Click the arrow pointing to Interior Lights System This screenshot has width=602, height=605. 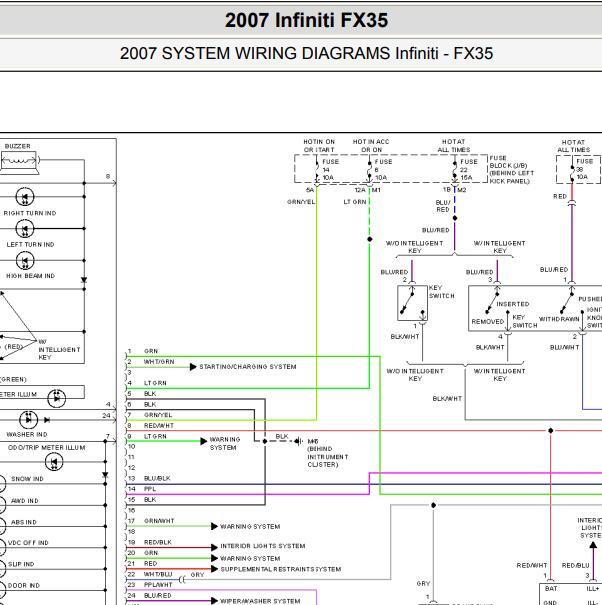[x=215, y=547]
